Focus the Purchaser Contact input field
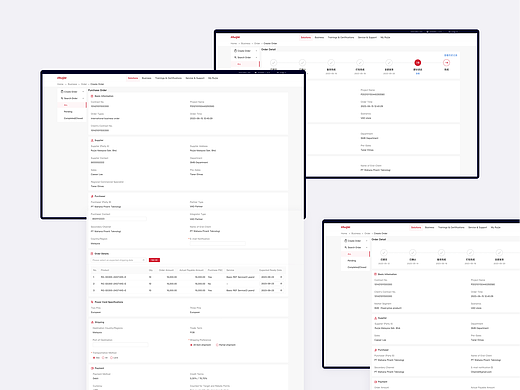Viewport: 520px width, 390px height. point(119,219)
